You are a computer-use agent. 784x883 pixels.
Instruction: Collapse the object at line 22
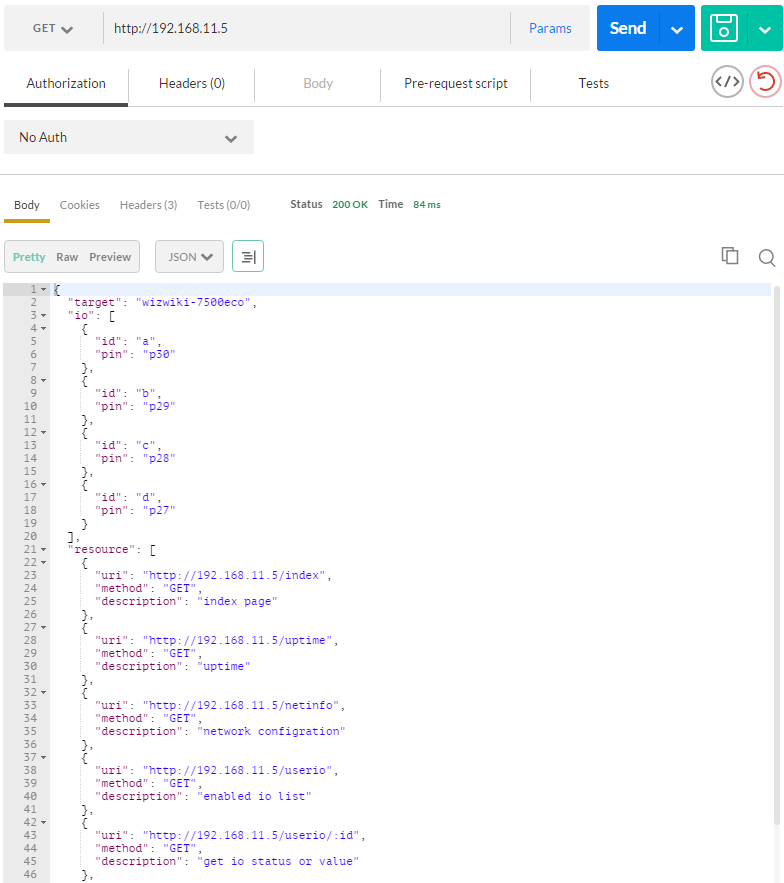click(43, 563)
